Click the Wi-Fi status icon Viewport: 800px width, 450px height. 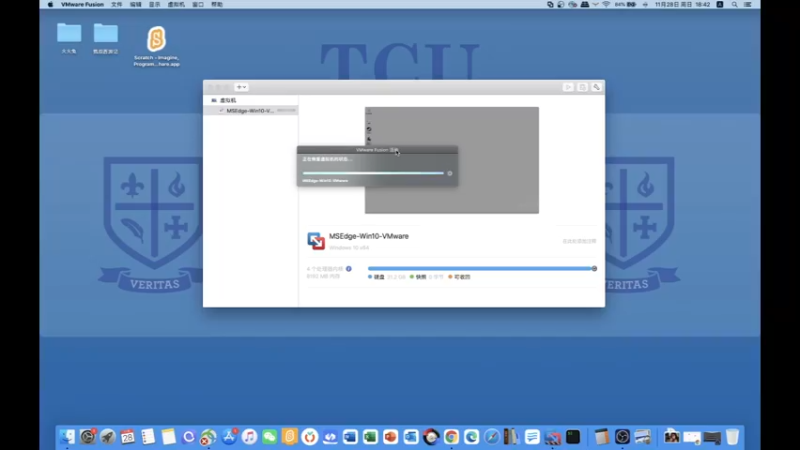click(606, 4)
